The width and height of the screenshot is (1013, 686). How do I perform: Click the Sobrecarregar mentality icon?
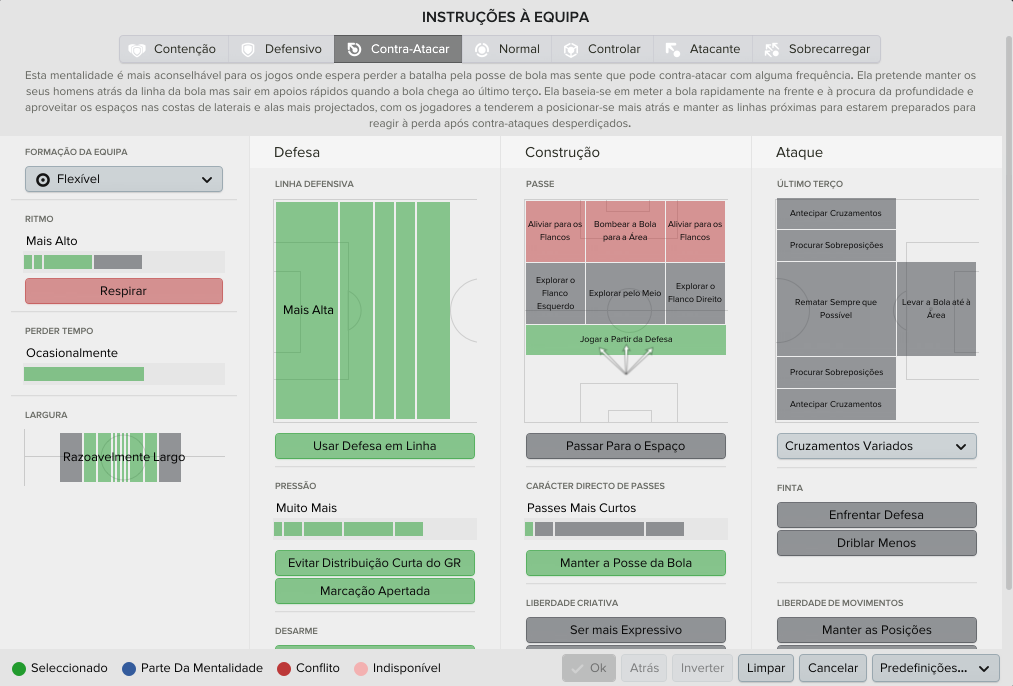click(771, 50)
